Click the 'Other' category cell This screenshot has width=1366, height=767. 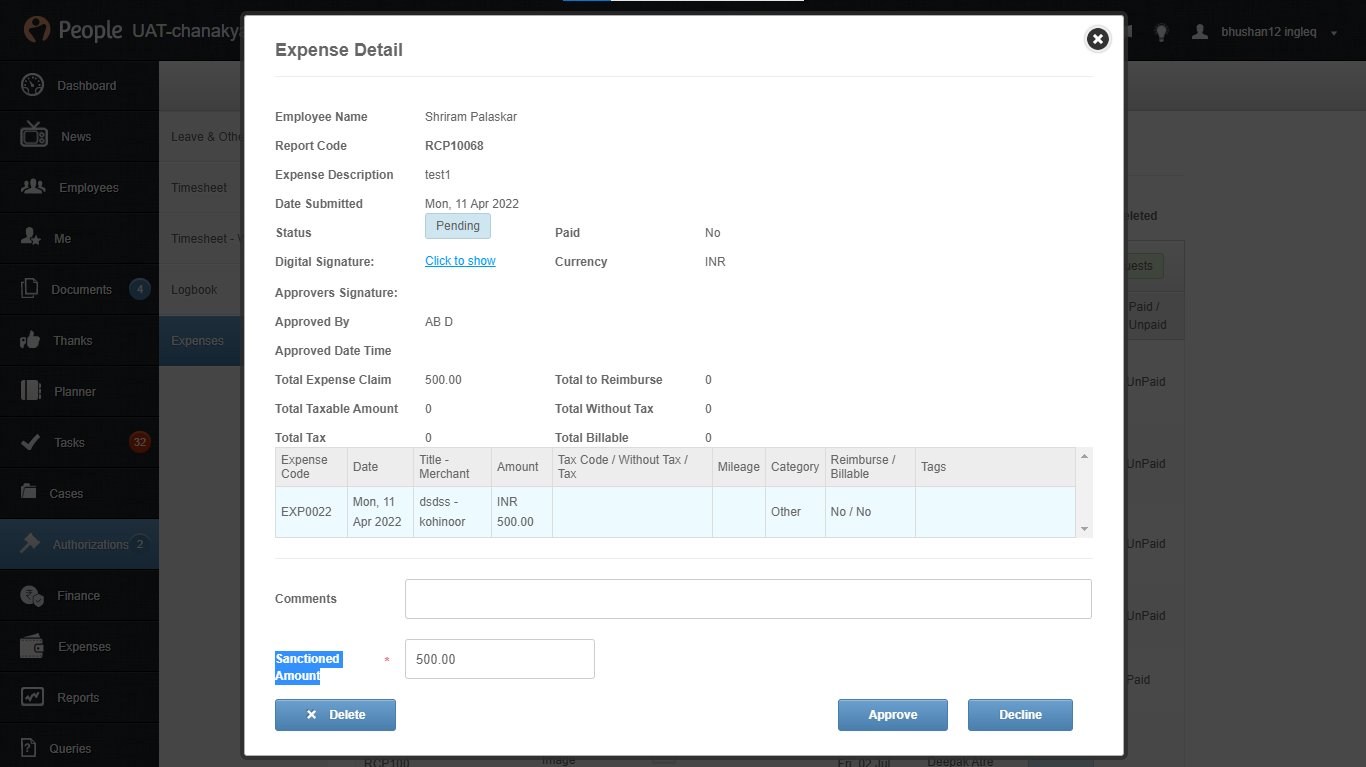795,512
